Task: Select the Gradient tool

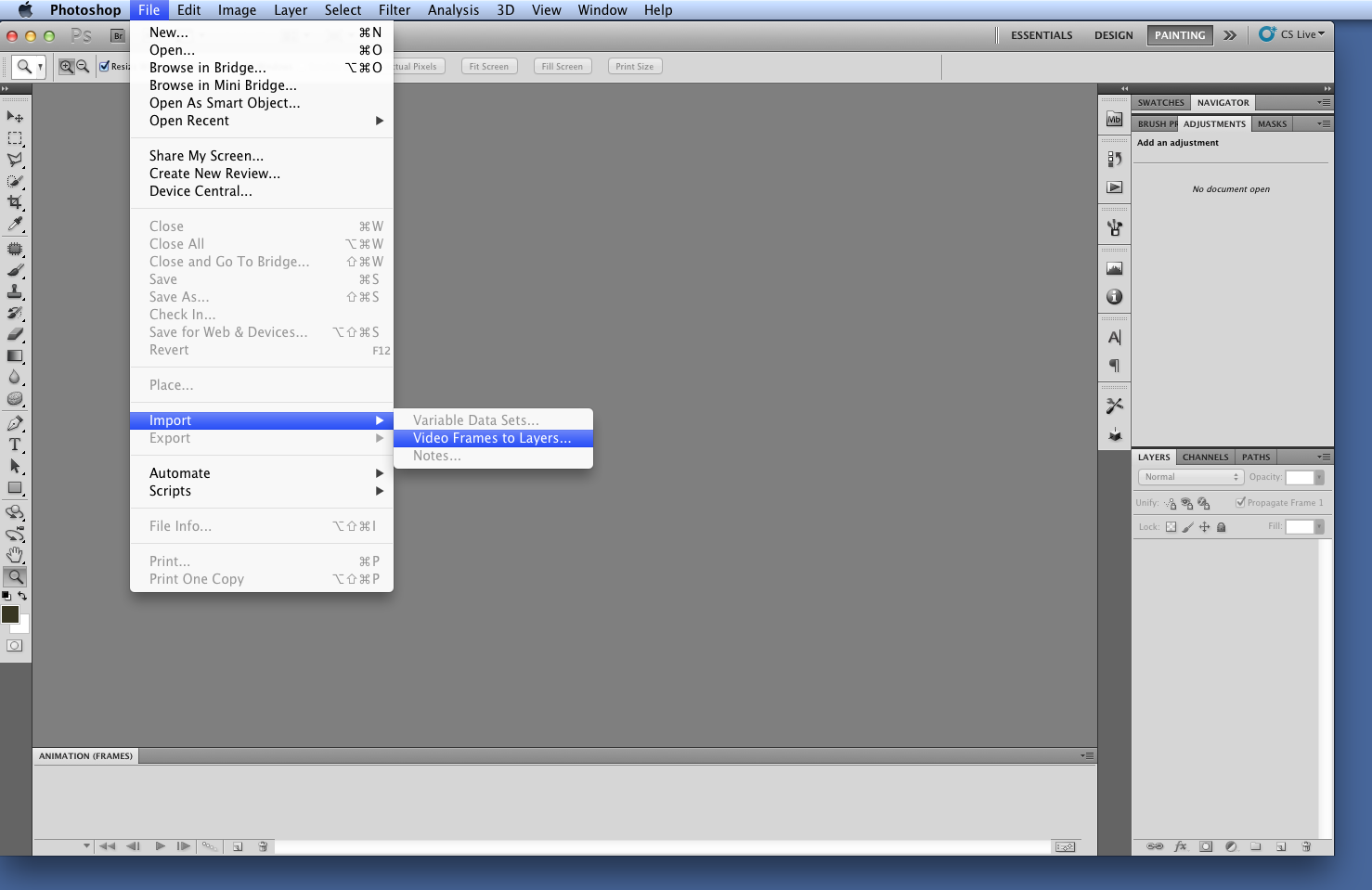Action: point(15,355)
